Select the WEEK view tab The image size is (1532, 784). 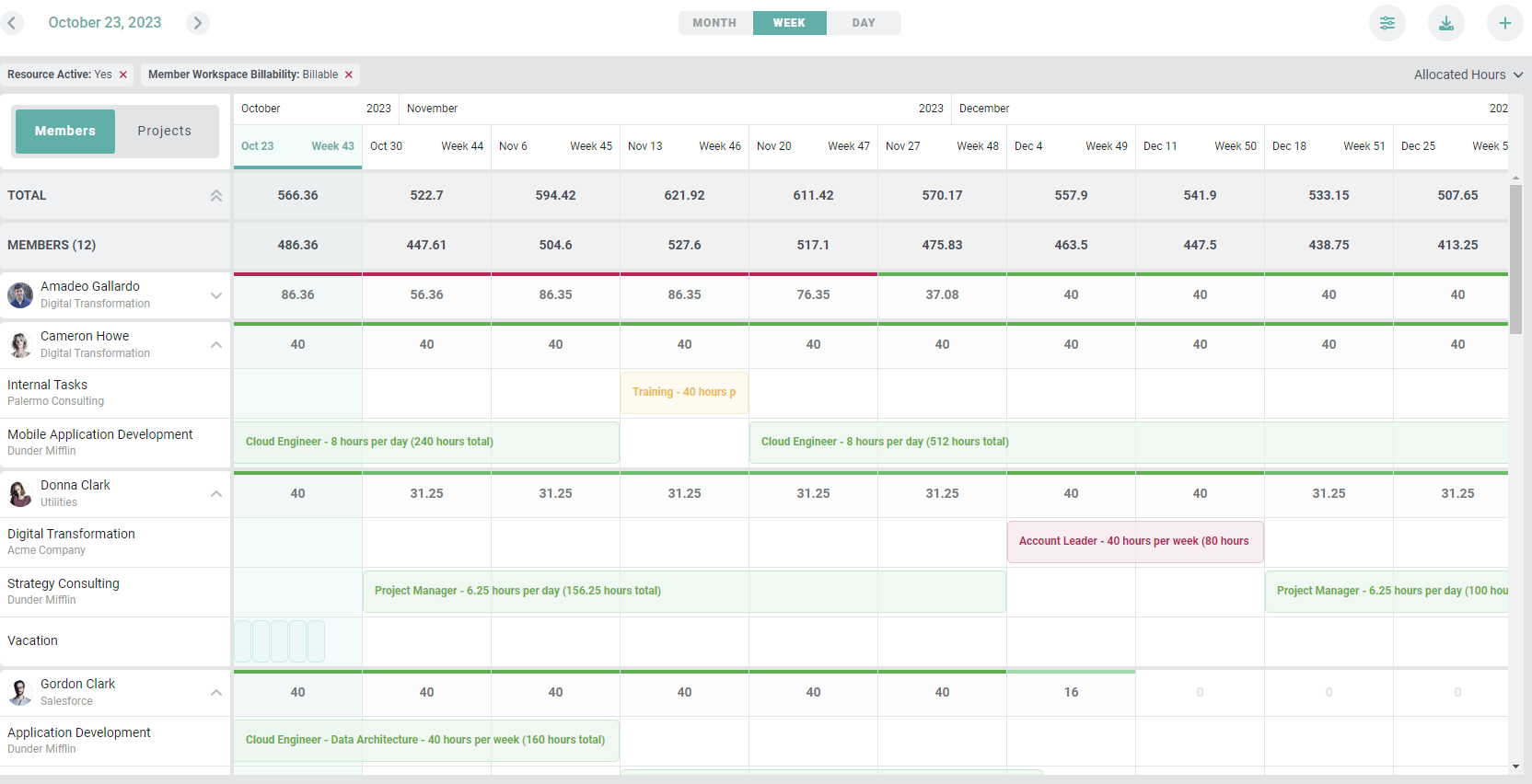click(x=789, y=23)
